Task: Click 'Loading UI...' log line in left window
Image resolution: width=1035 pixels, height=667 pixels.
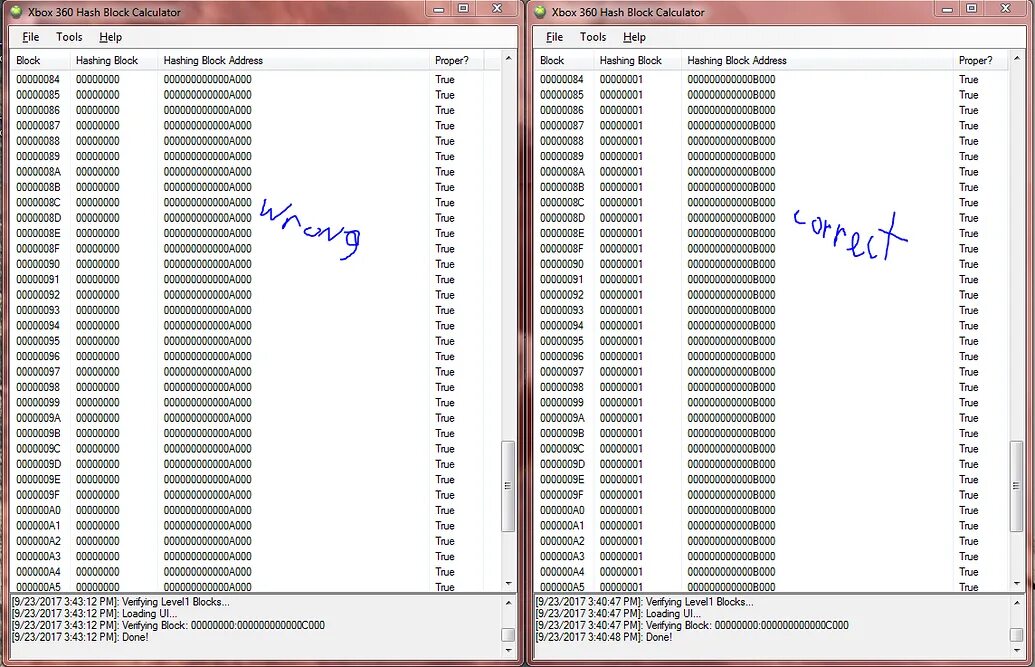Action: [94, 614]
